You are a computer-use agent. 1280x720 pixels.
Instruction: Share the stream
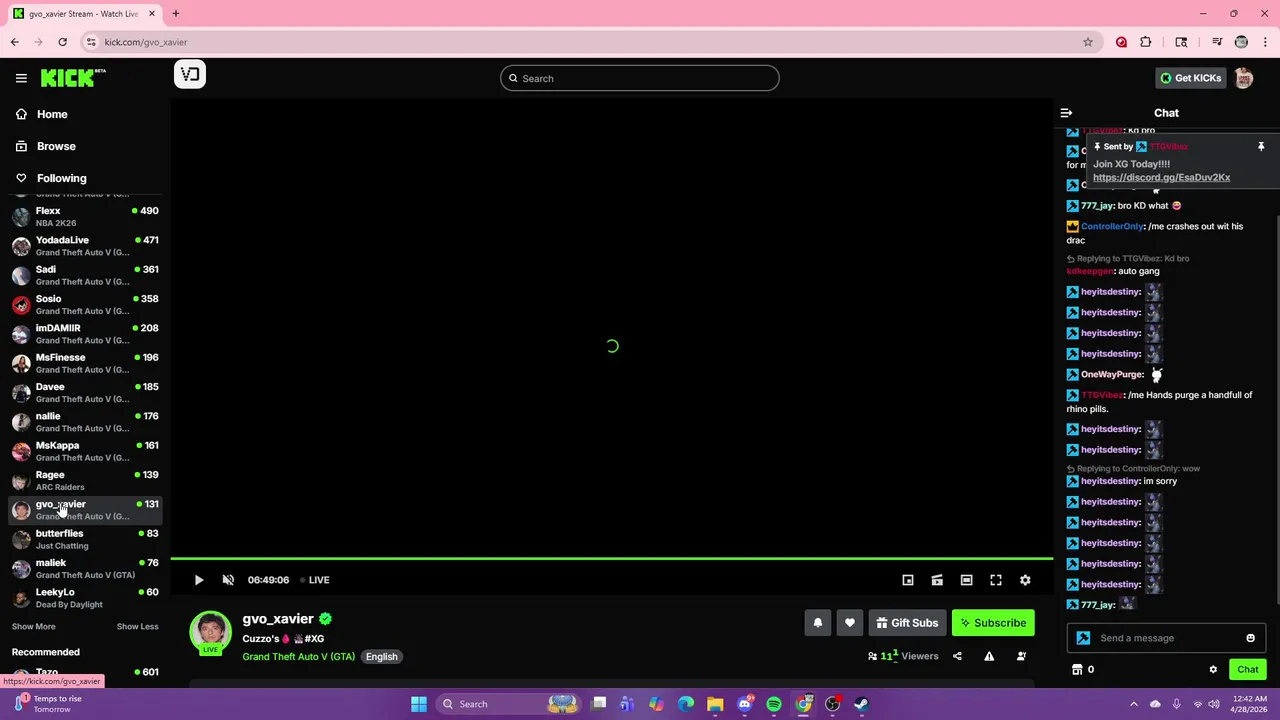click(957, 656)
